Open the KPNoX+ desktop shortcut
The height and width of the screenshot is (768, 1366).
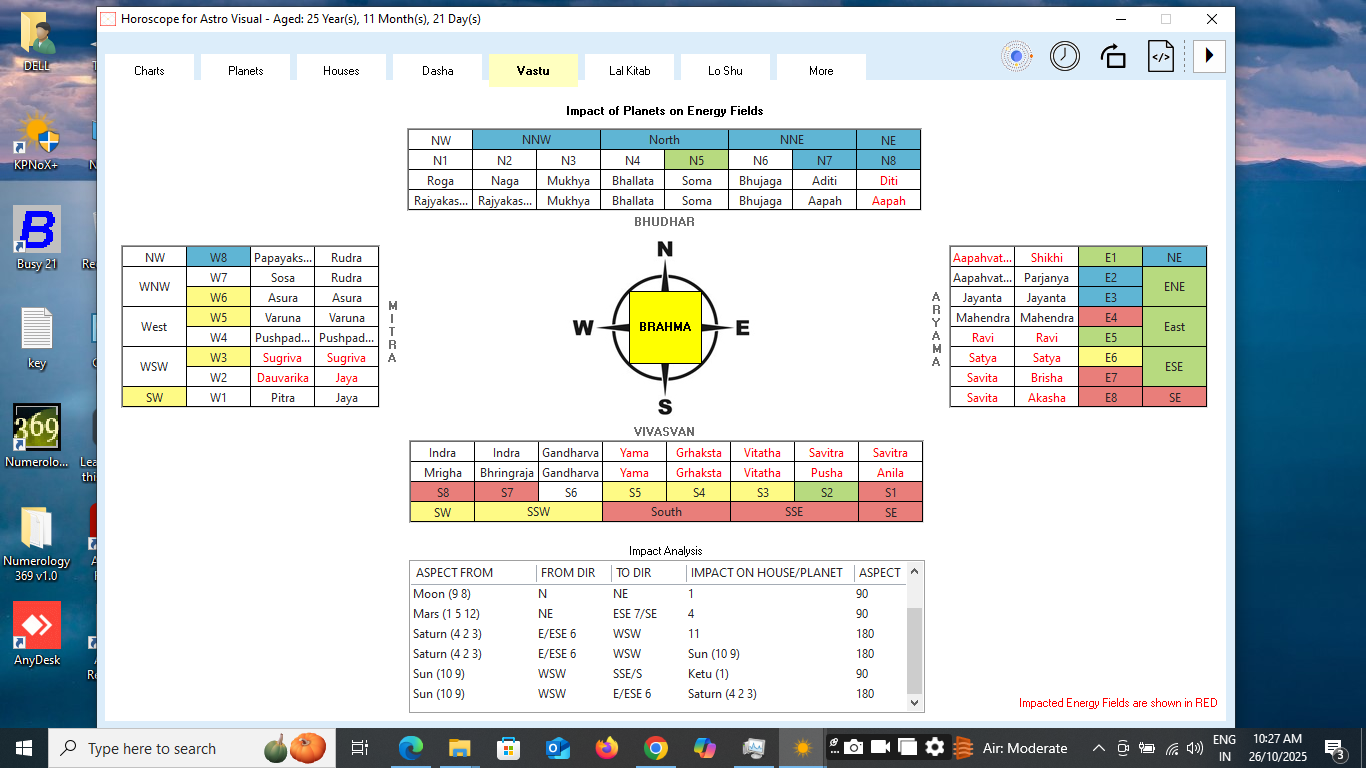point(37,141)
